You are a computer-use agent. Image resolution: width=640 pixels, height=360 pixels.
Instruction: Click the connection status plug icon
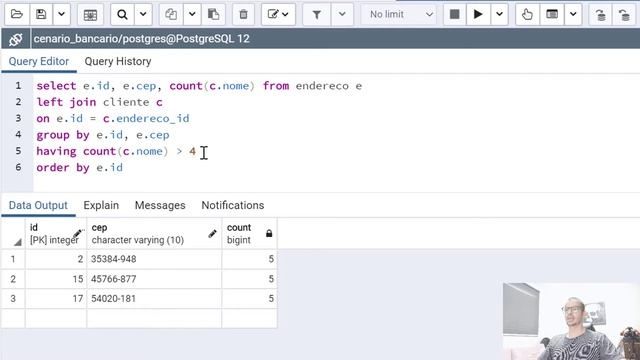[16, 39]
